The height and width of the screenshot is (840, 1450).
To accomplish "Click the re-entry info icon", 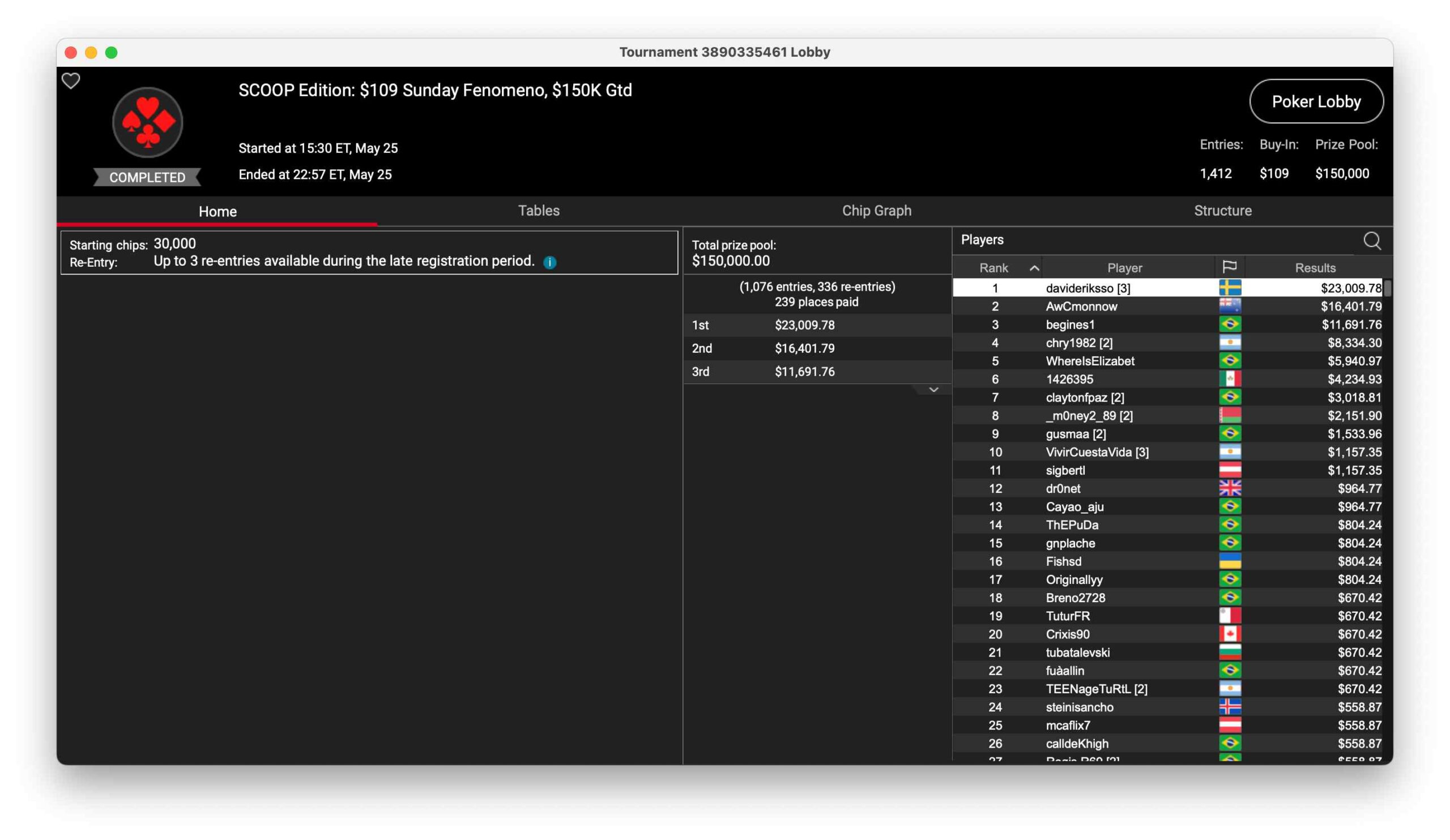I will coord(549,262).
